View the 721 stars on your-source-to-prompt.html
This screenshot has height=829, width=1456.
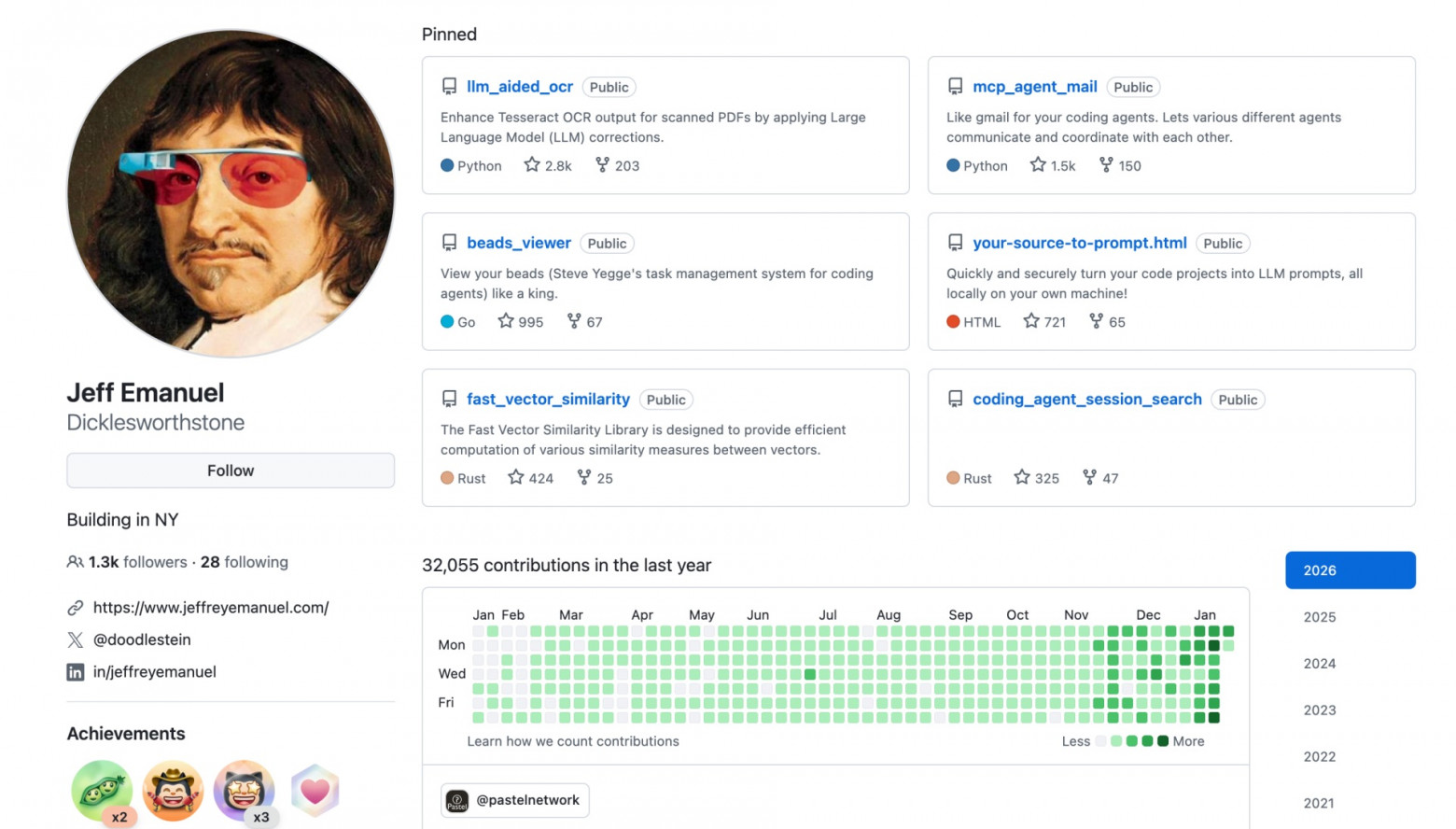(1044, 322)
